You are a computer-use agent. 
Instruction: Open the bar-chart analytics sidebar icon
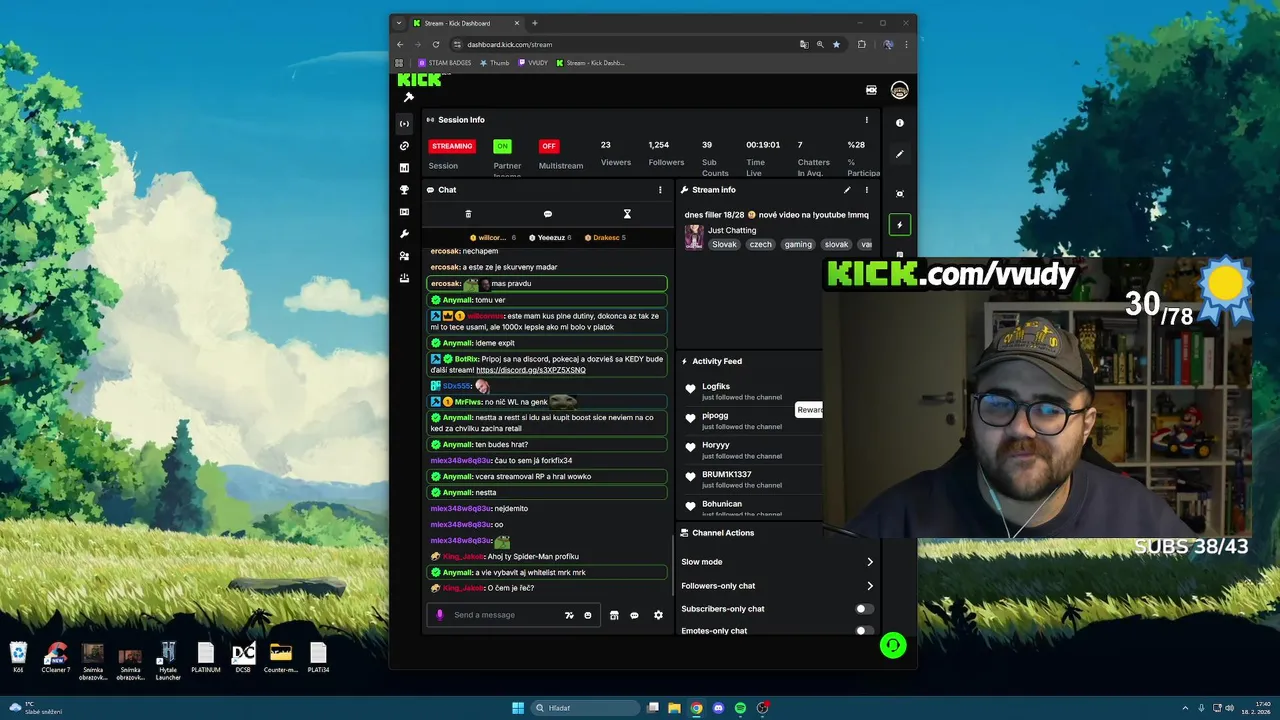[404, 168]
